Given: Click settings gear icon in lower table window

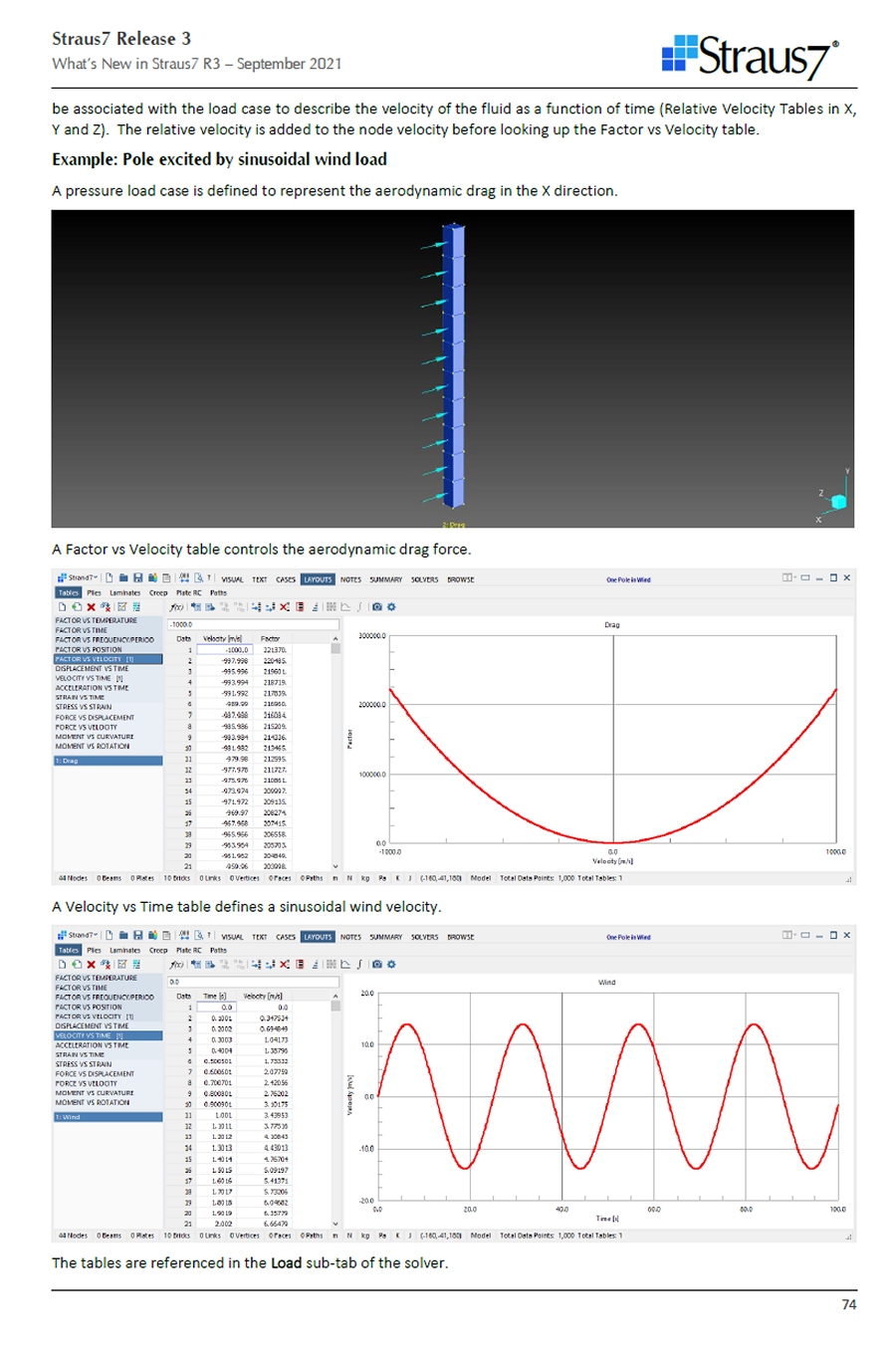Looking at the screenshot, I should (x=391, y=964).
